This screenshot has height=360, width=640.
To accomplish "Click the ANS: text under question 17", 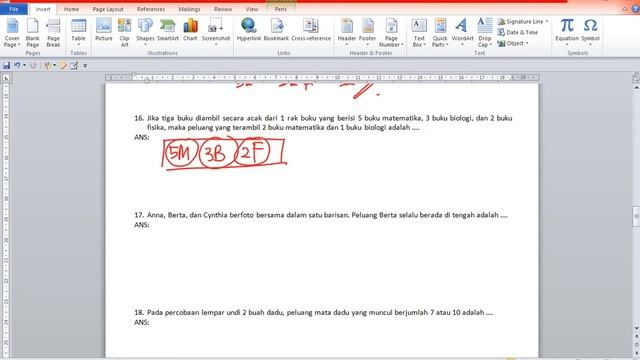I will pos(142,225).
